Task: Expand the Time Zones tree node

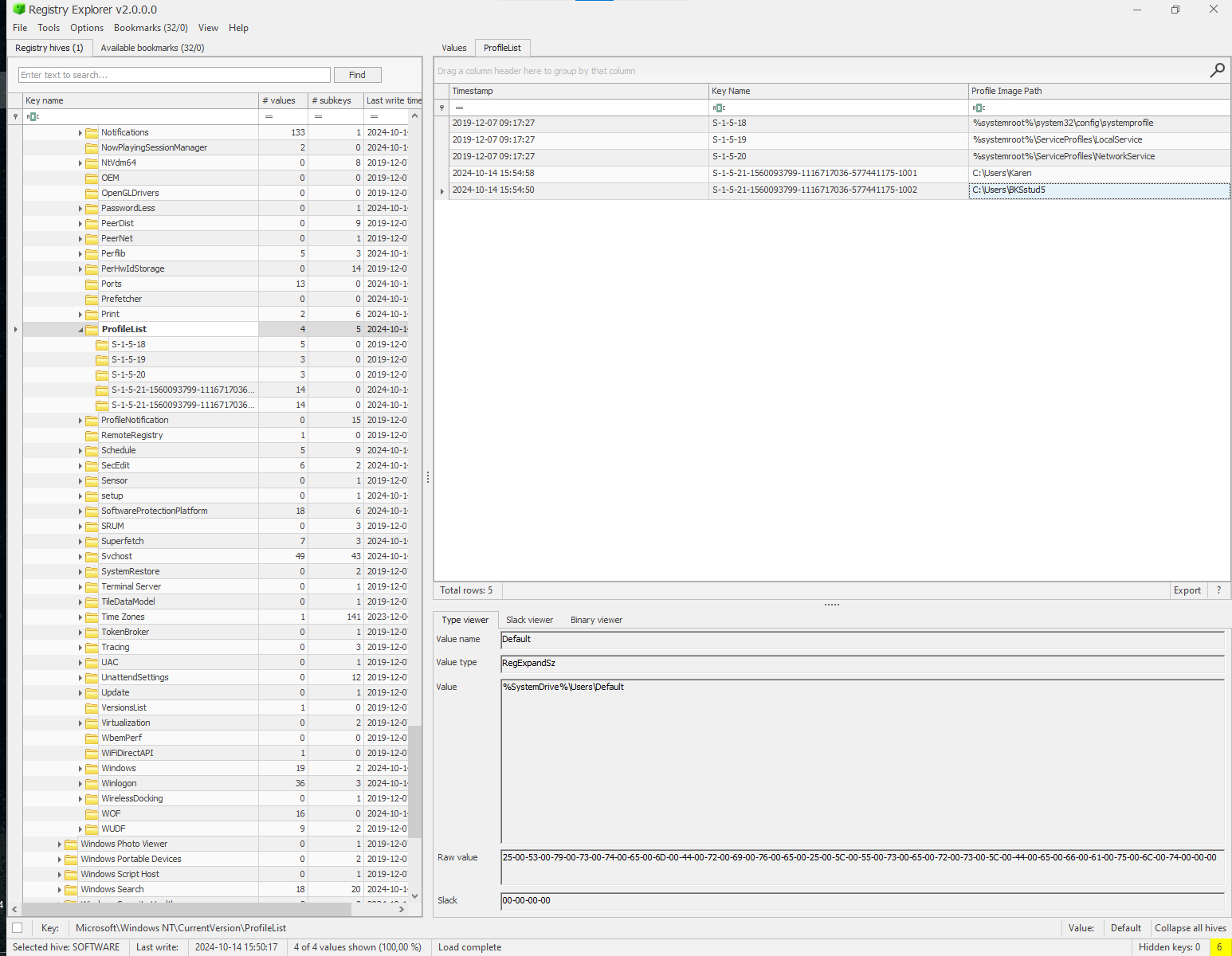Action: [80, 617]
